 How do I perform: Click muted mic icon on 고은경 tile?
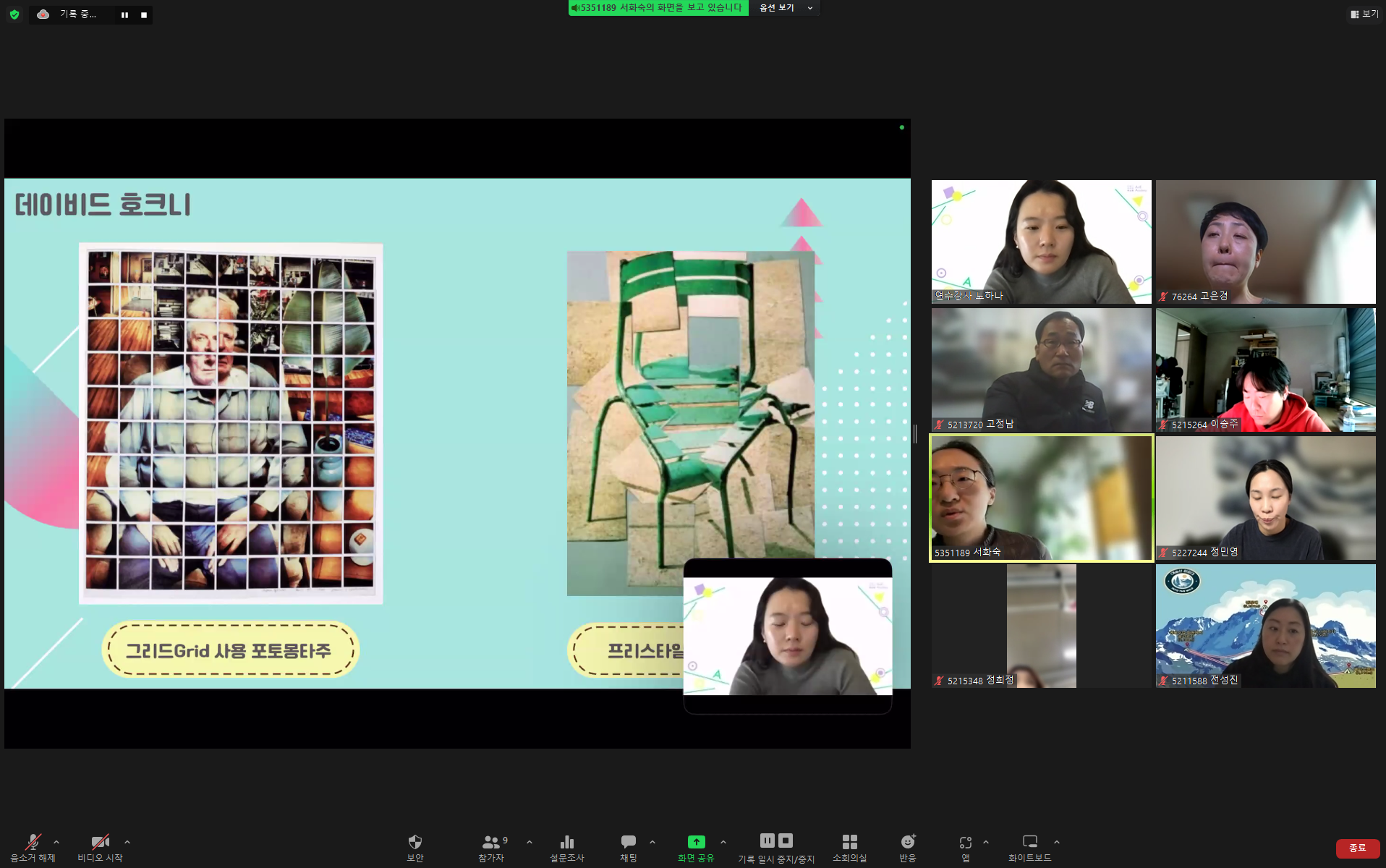point(1163,297)
